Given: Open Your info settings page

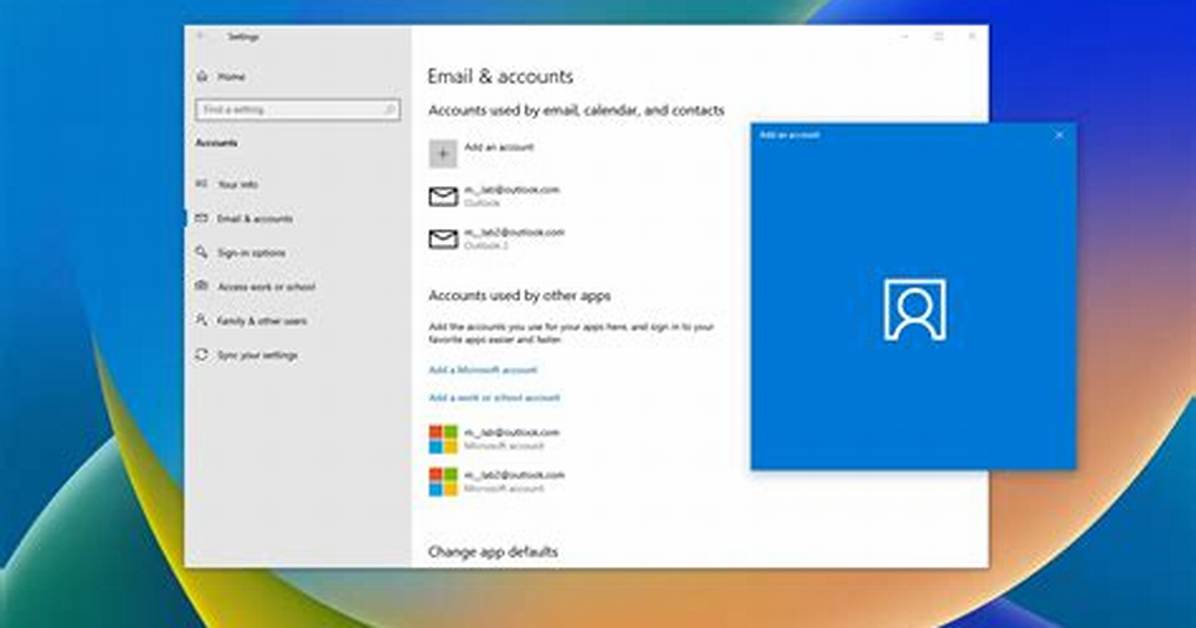Looking at the screenshot, I should pos(238,185).
